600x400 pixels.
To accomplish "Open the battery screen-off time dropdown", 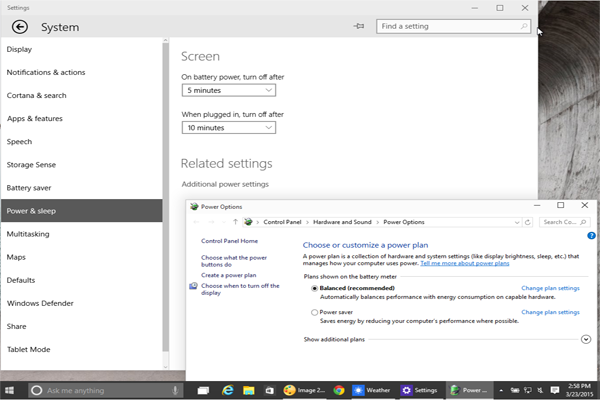I will 228,90.
